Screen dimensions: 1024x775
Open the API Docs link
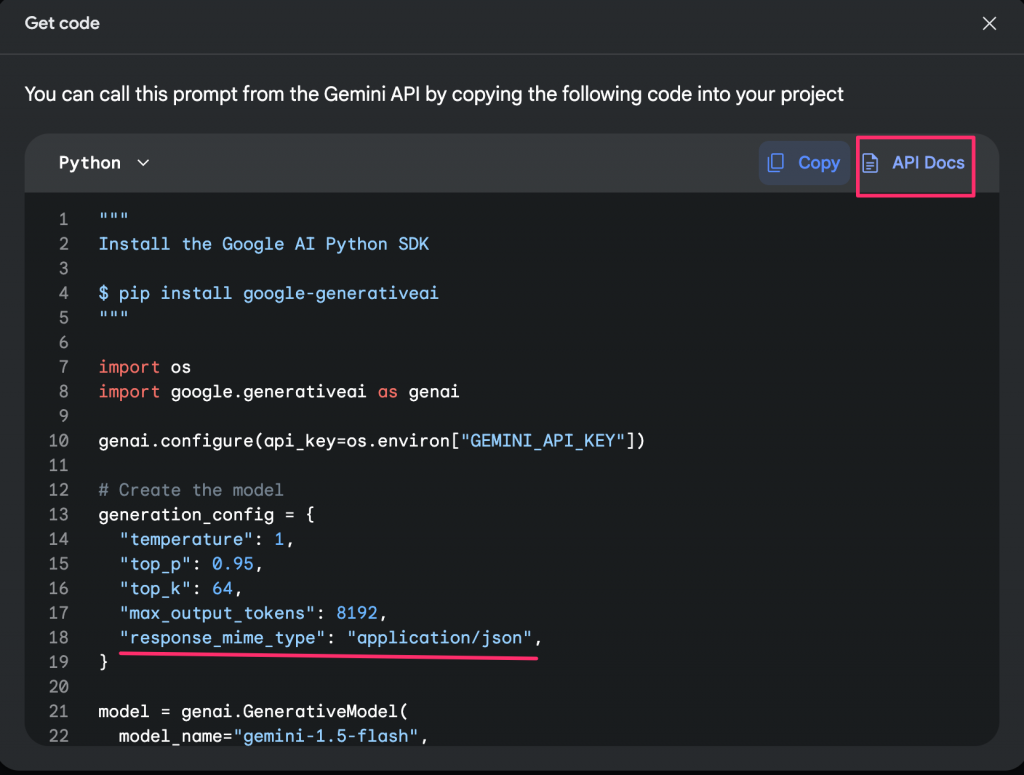914,163
